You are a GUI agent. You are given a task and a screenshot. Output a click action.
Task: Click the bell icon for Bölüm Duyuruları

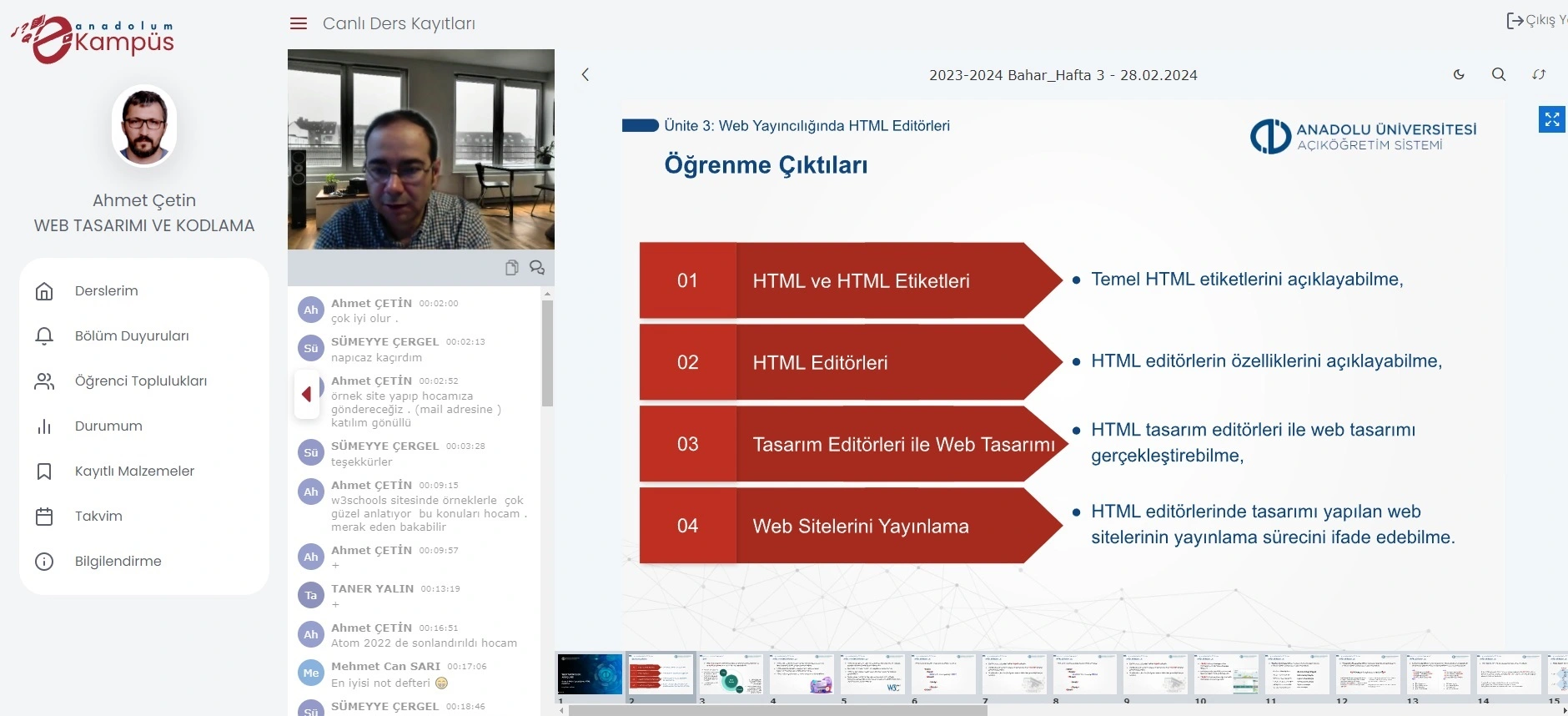coord(44,336)
